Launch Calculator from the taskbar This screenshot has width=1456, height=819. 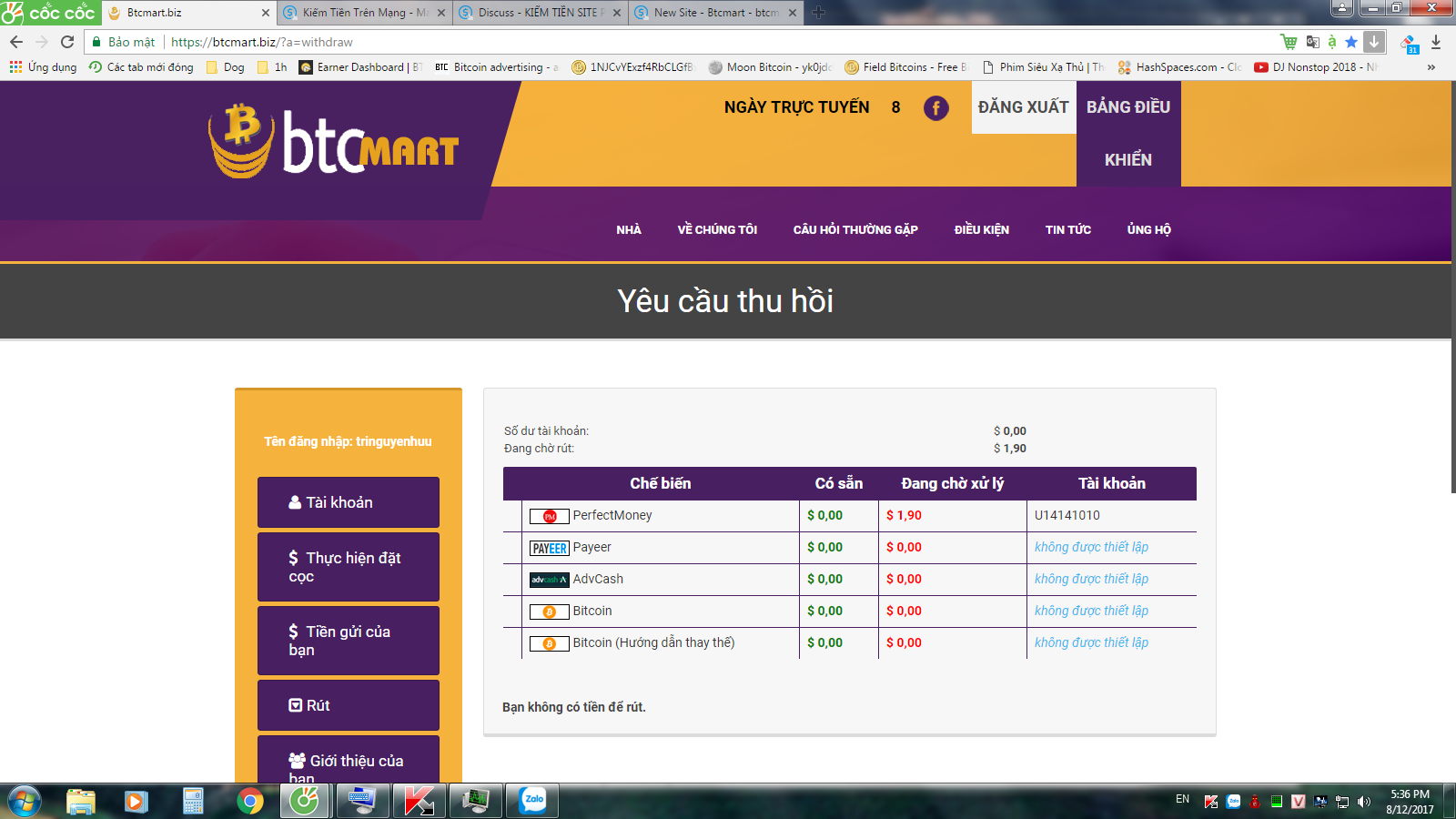[193, 802]
